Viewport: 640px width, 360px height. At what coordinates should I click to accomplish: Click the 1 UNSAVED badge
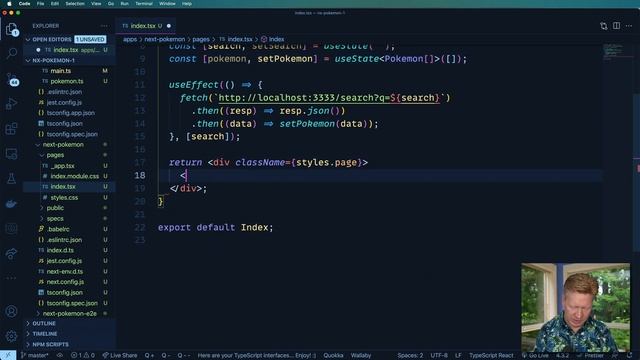[x=90, y=40]
